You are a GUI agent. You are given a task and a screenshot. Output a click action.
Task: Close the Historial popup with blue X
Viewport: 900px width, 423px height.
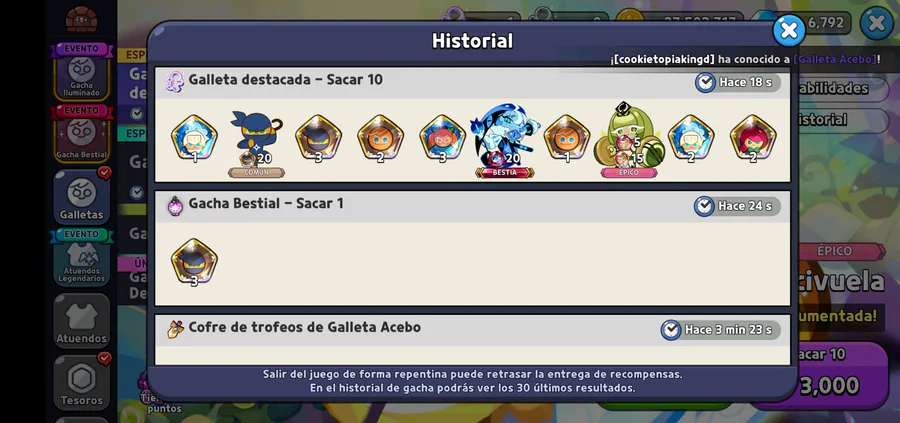pyautogui.click(x=789, y=30)
